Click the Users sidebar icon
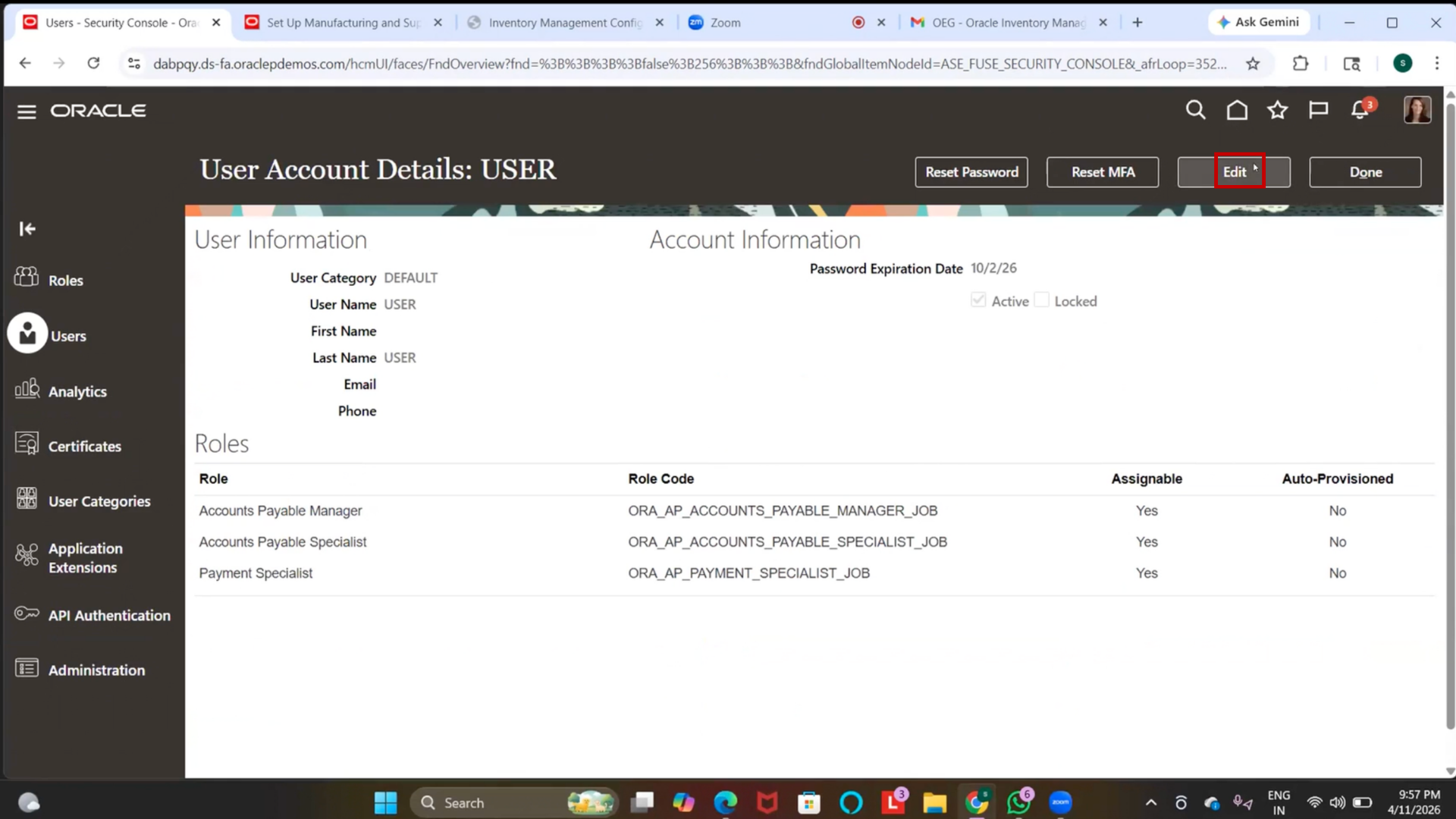The image size is (1456, 819). [x=27, y=333]
